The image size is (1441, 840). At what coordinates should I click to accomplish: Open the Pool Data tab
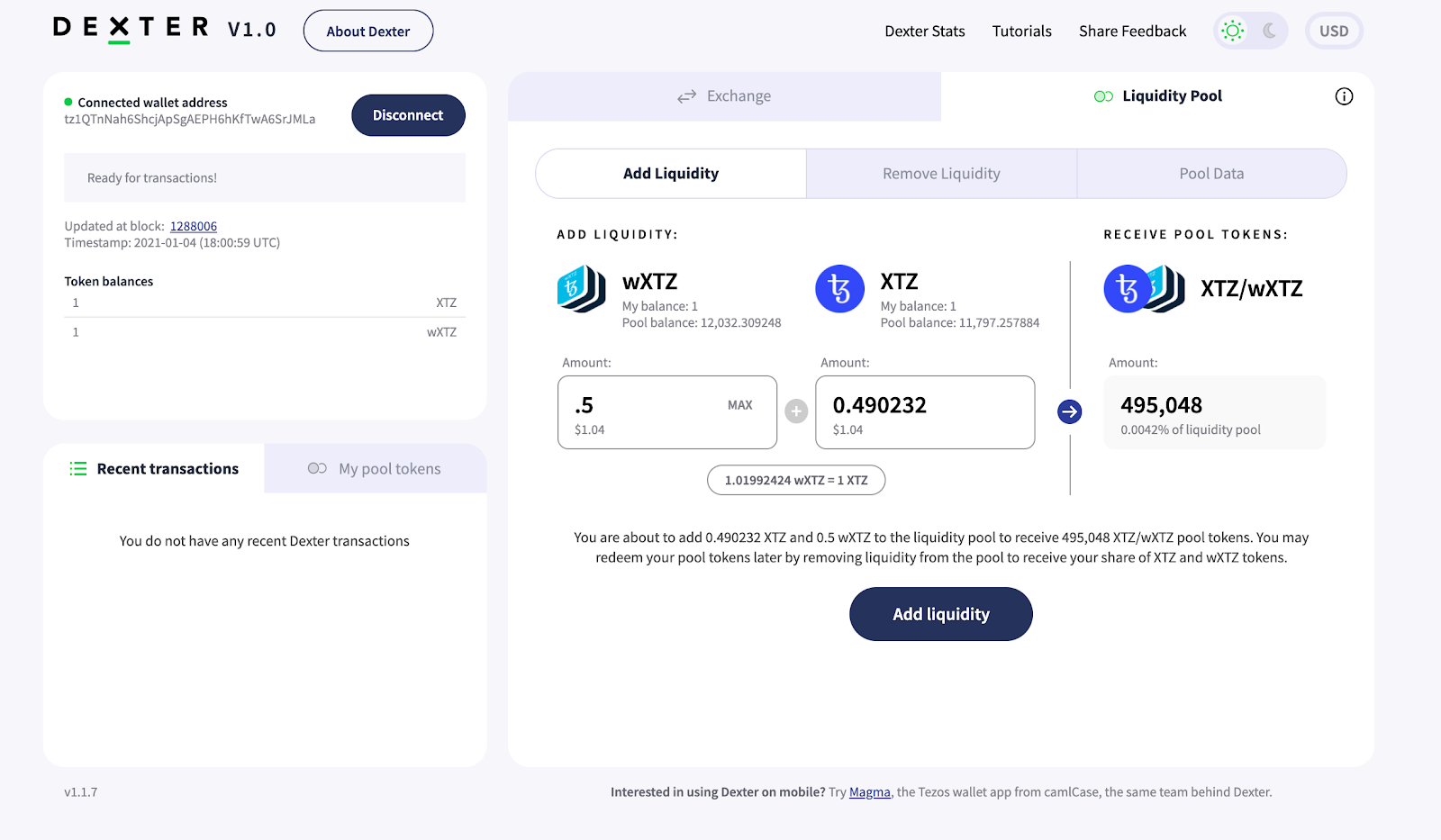pyautogui.click(x=1211, y=174)
